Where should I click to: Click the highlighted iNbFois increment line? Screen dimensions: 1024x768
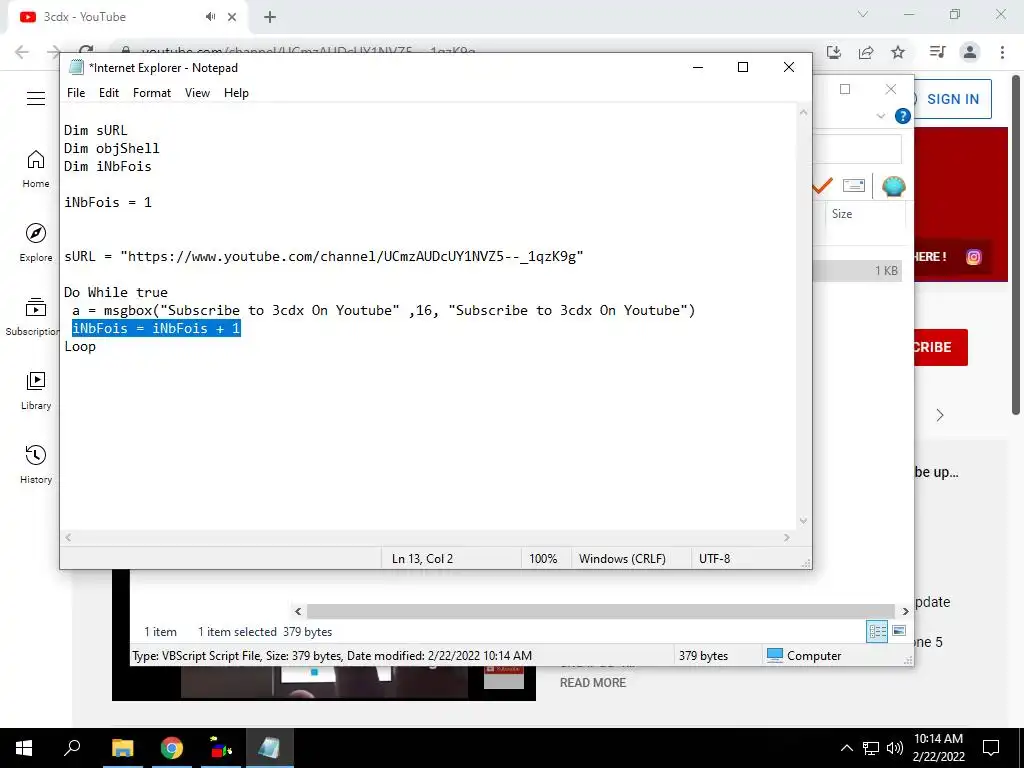(156, 328)
